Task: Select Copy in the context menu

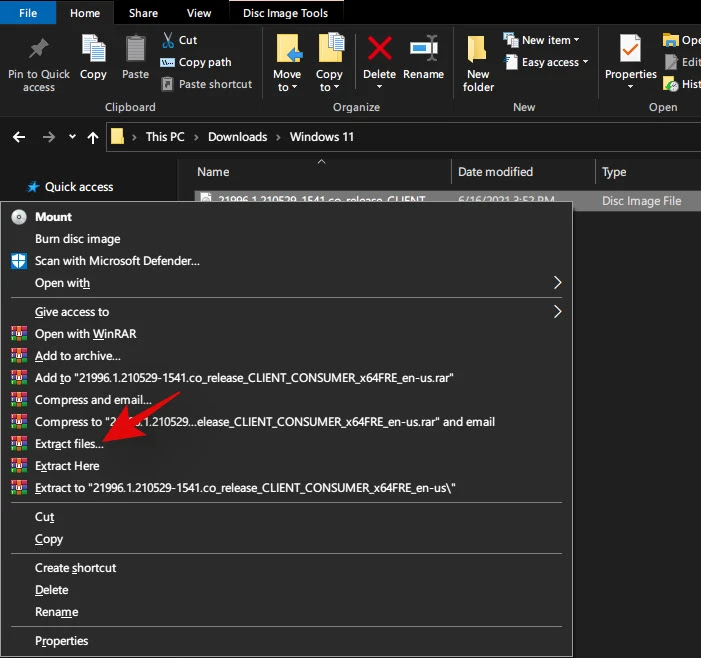Action: point(286,539)
